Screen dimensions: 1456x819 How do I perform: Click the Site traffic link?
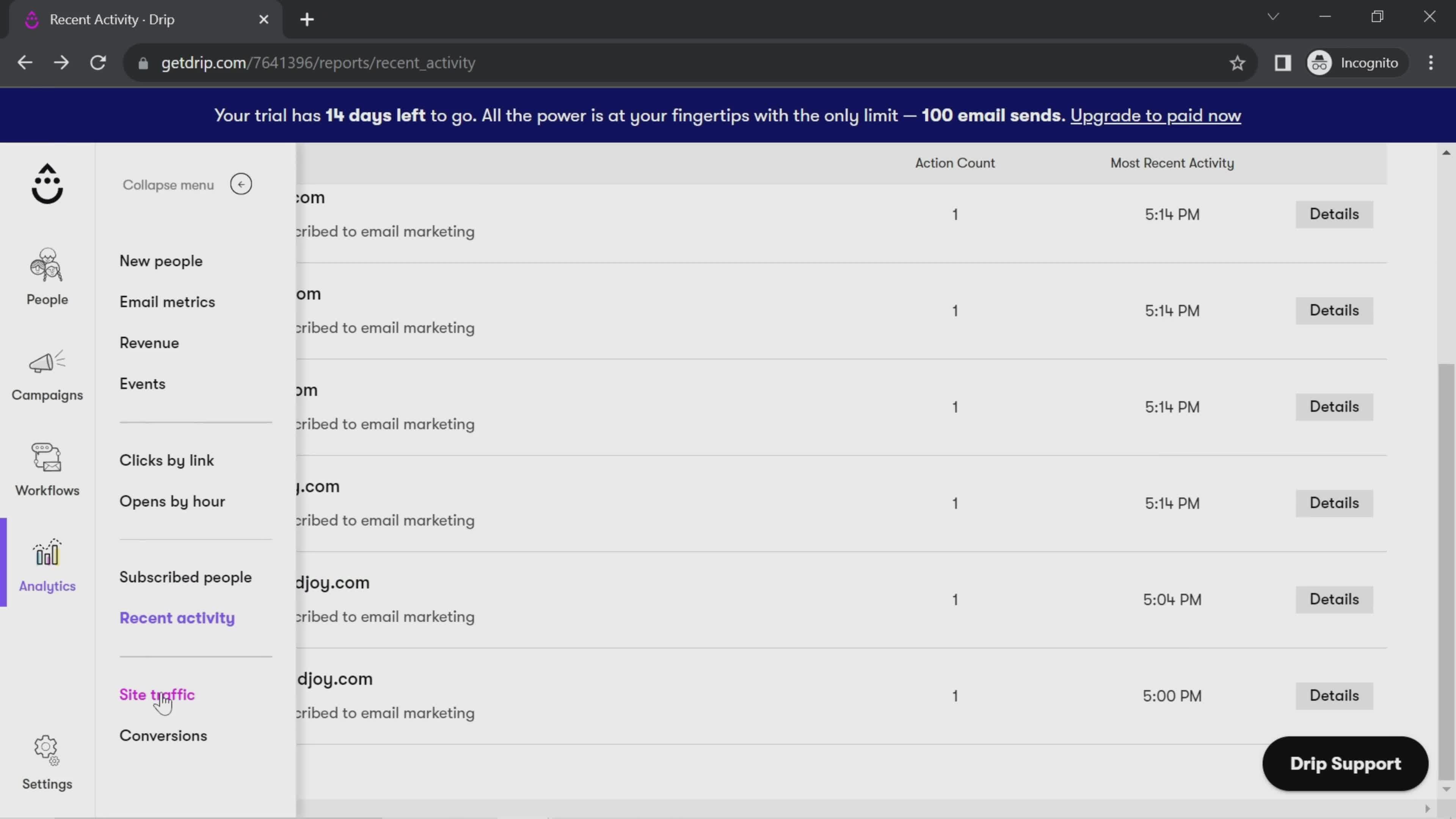tap(157, 694)
